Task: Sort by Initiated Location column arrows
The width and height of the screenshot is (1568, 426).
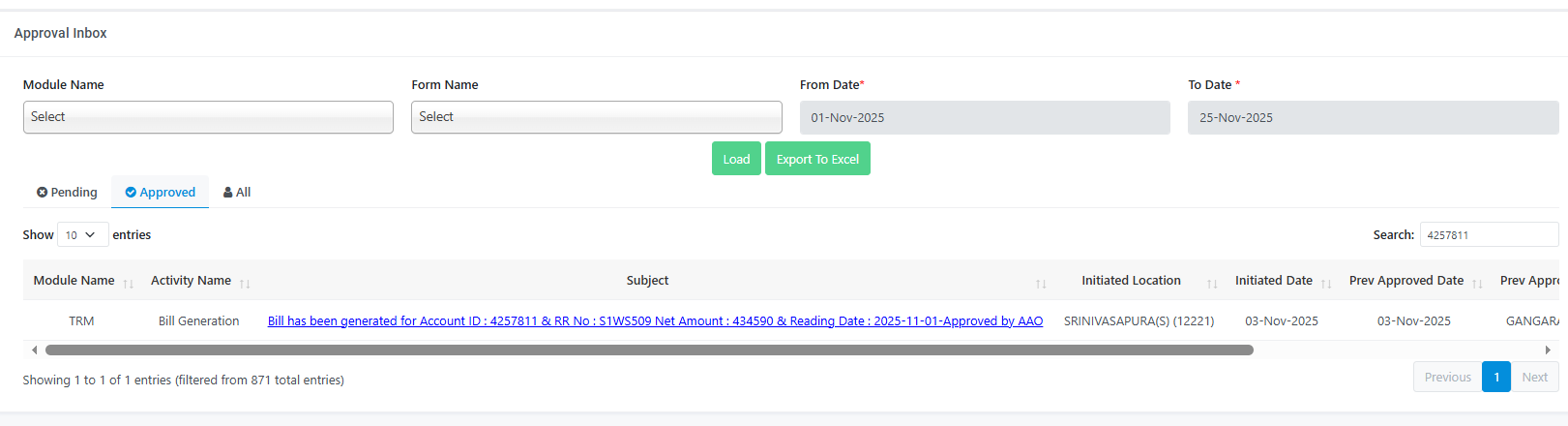Action: pos(1212,284)
